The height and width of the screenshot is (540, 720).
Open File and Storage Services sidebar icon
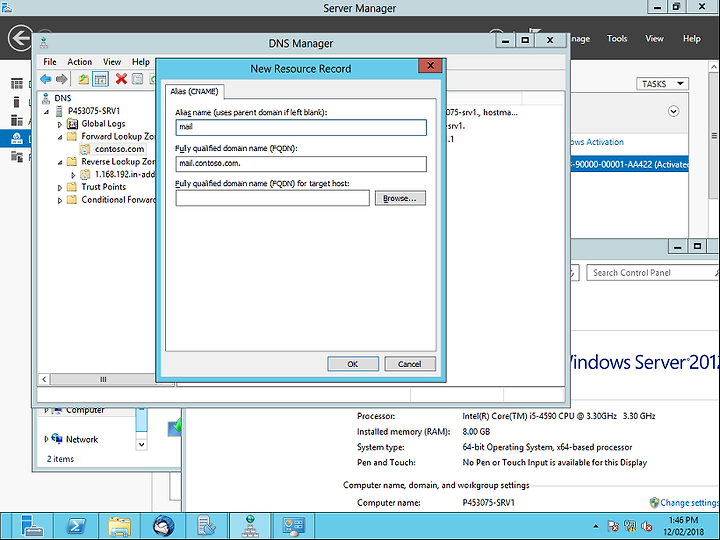coord(17,157)
